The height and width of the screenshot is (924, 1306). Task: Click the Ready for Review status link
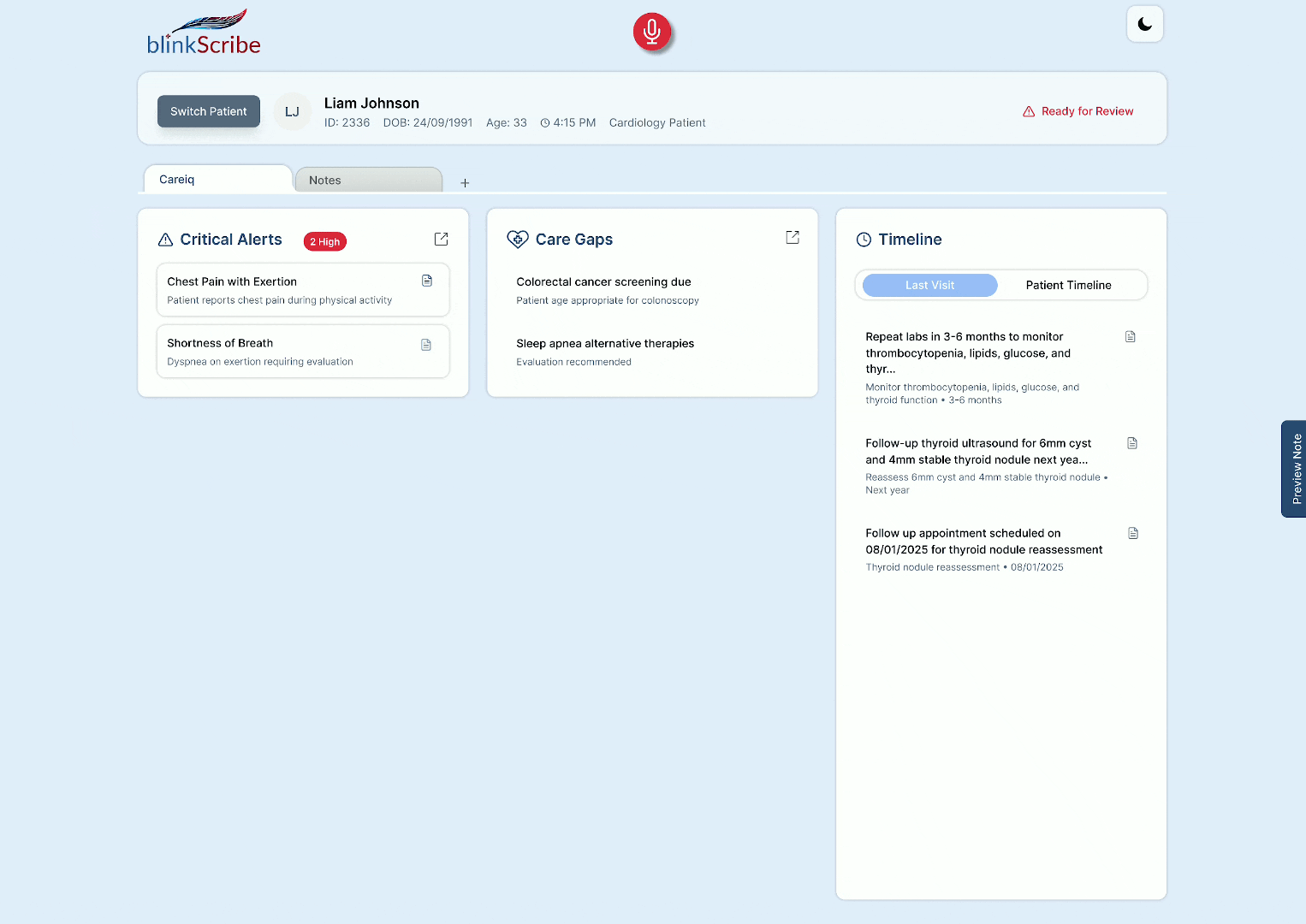coord(1077,111)
